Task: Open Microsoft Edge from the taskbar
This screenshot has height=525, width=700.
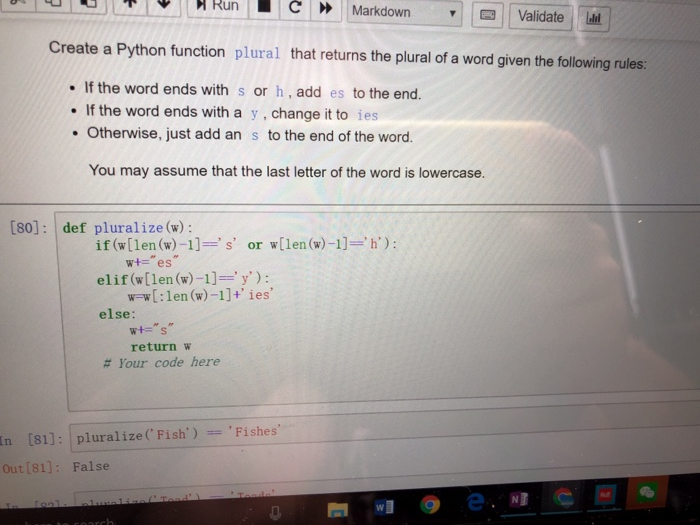Action: pos(476,502)
